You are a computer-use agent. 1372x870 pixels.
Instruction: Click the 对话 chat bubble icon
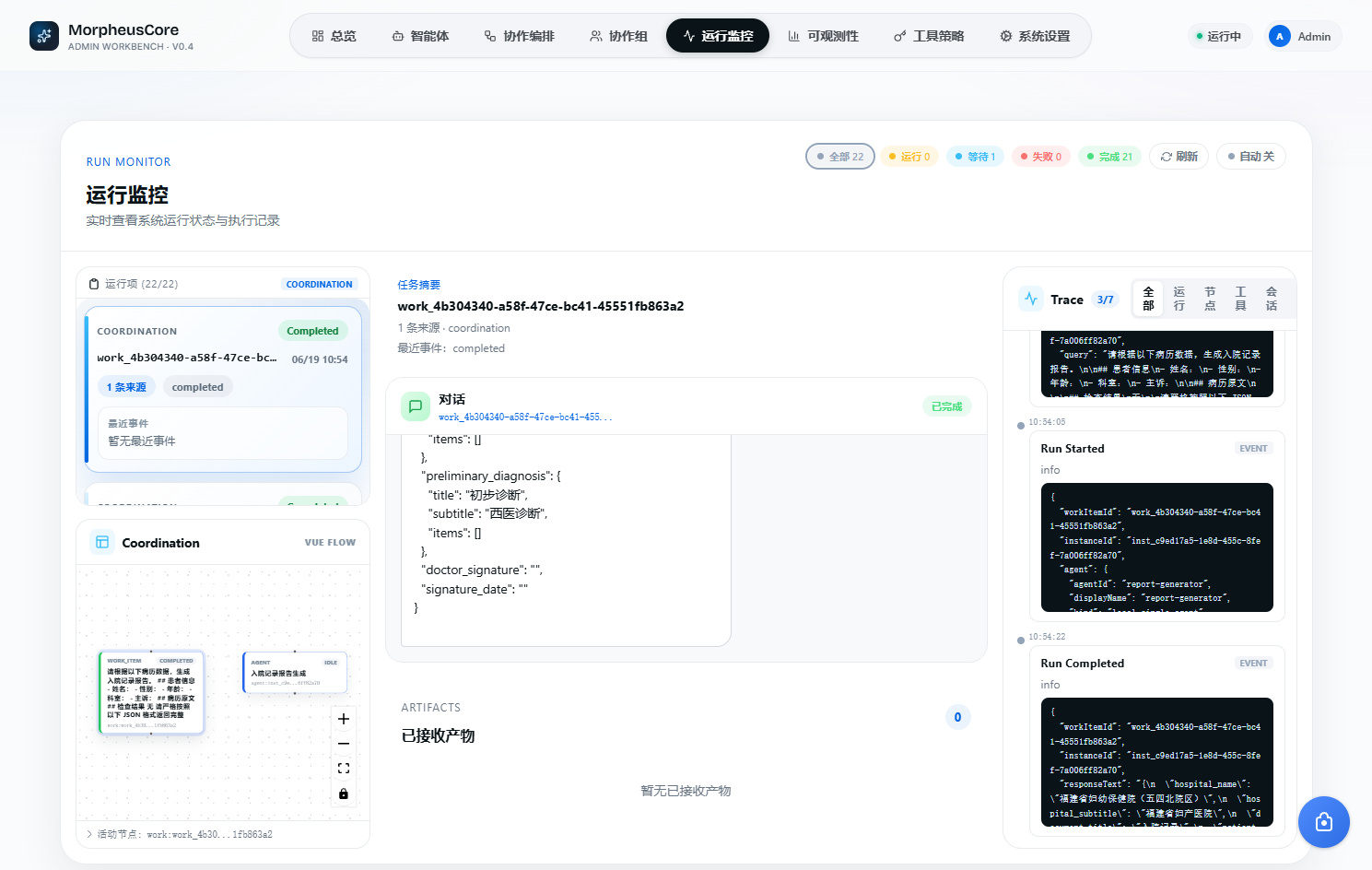(416, 406)
